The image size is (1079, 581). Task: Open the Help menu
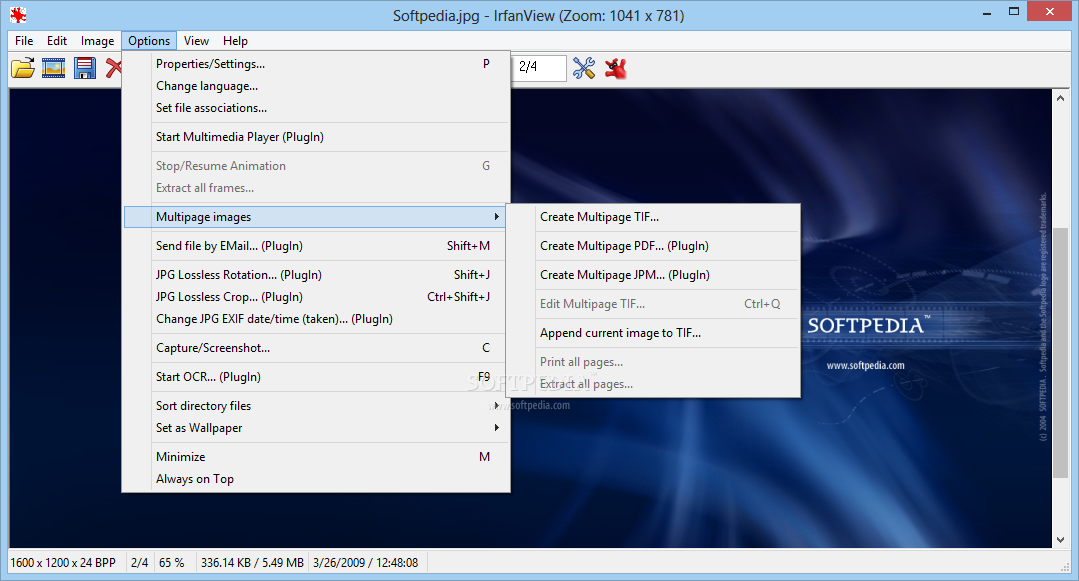pos(235,41)
